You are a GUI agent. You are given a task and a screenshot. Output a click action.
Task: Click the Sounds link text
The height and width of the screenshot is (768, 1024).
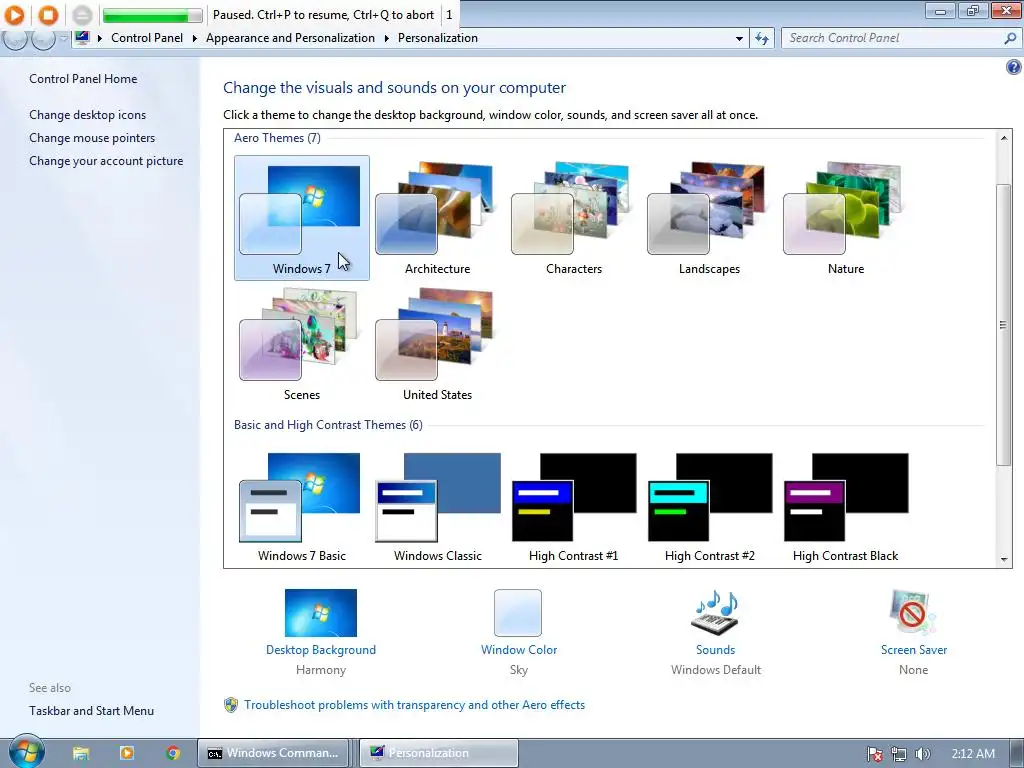715,650
